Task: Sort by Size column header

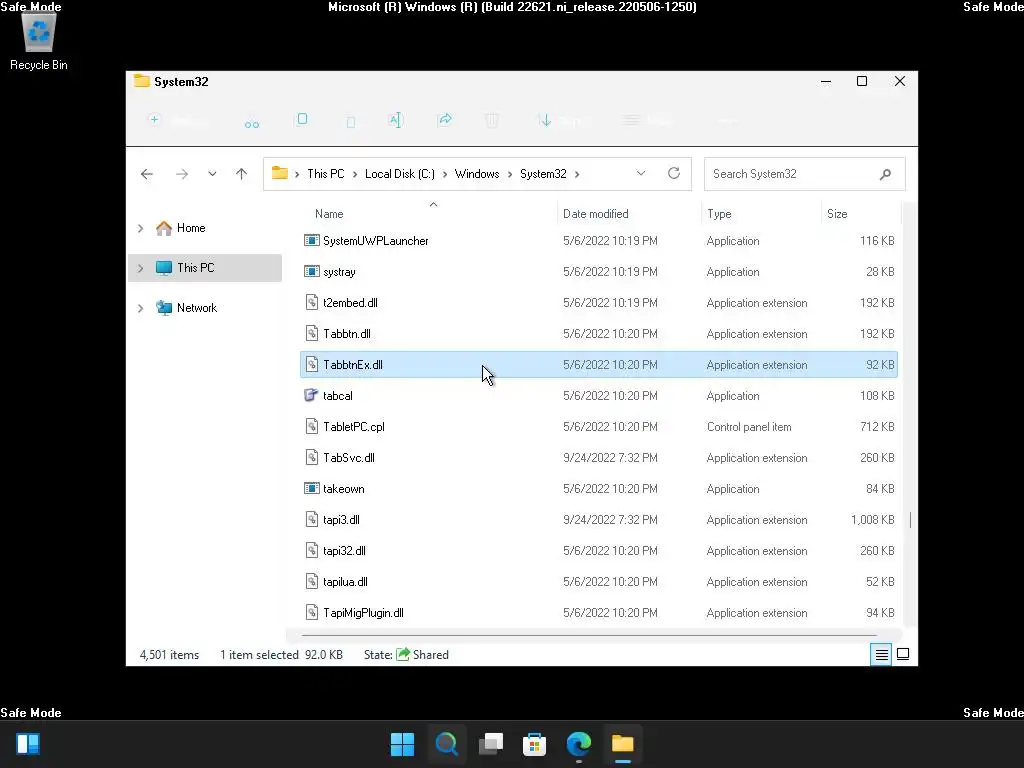Action: point(837,214)
